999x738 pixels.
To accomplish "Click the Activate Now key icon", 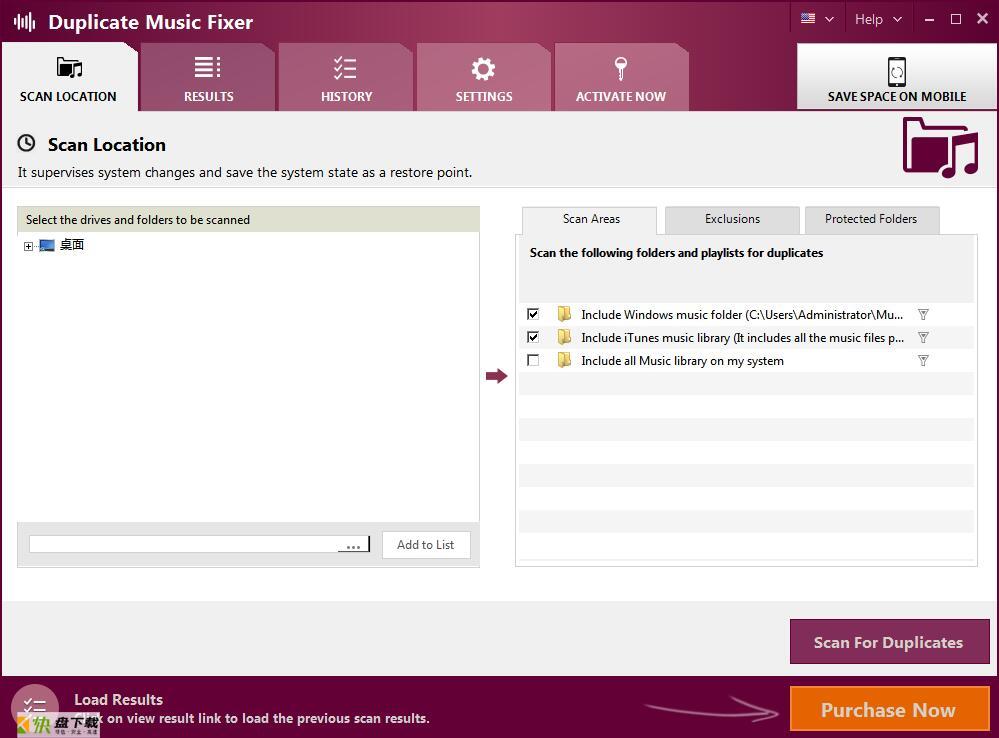I will [x=621, y=69].
